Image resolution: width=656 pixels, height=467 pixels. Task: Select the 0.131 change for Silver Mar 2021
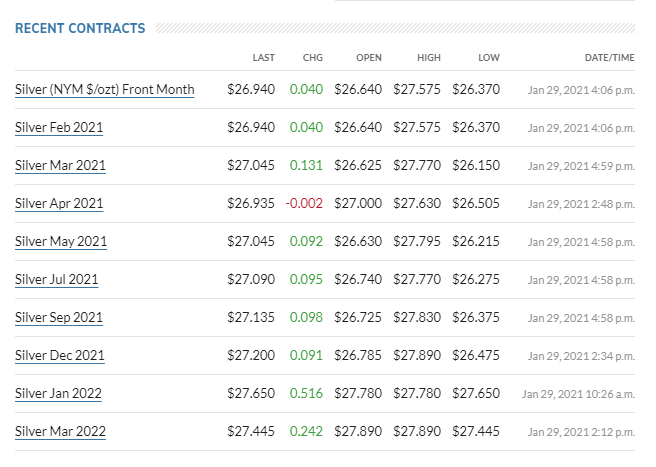pyautogui.click(x=306, y=166)
